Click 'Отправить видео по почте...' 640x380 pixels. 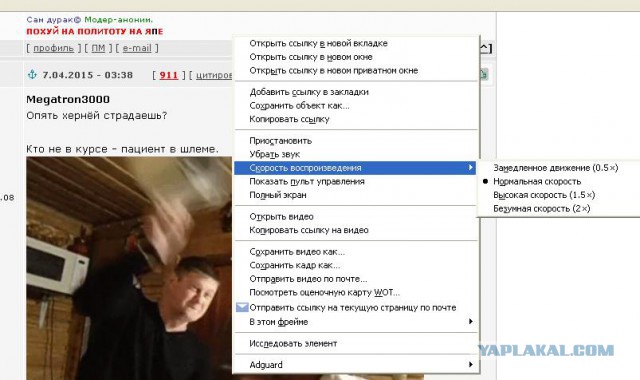click(355, 279)
